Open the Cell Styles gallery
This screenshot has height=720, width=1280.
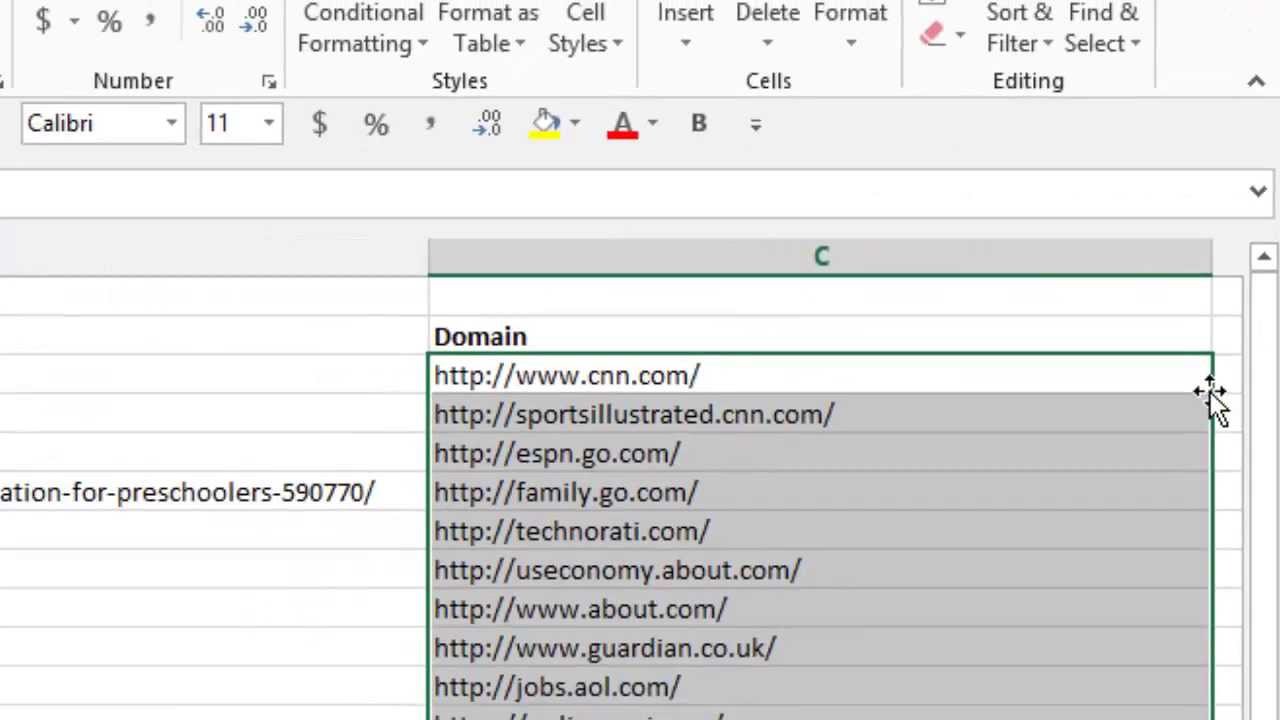click(x=585, y=28)
